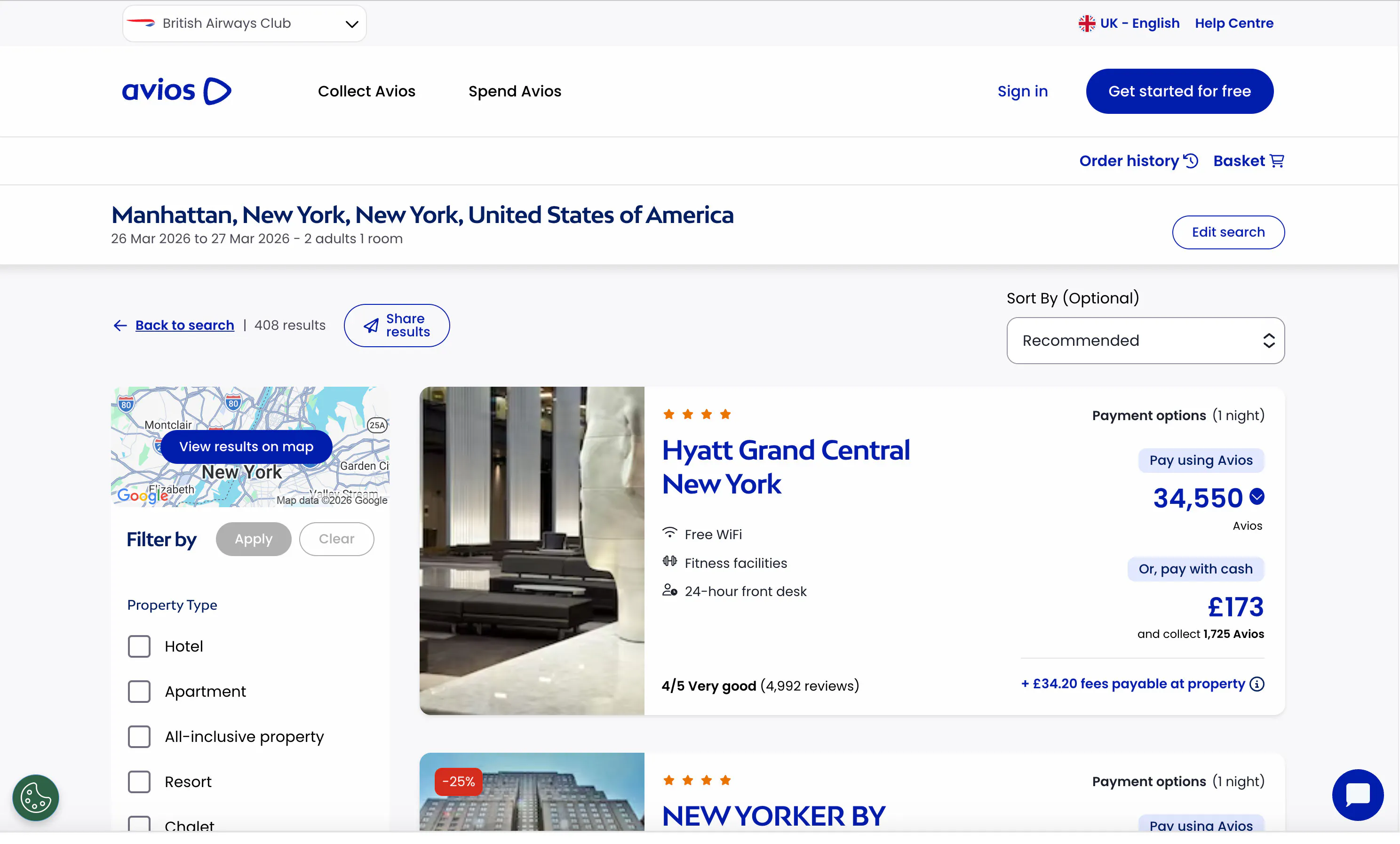Open the Hyatt Grand Central New York link
The width and height of the screenshot is (1400, 844).
click(x=785, y=467)
